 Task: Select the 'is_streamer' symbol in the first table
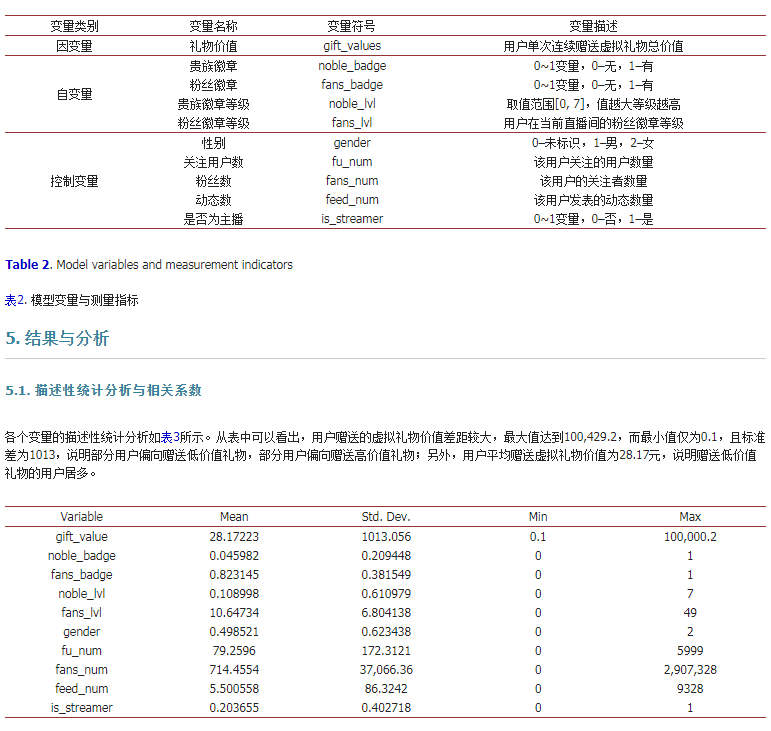click(x=352, y=219)
